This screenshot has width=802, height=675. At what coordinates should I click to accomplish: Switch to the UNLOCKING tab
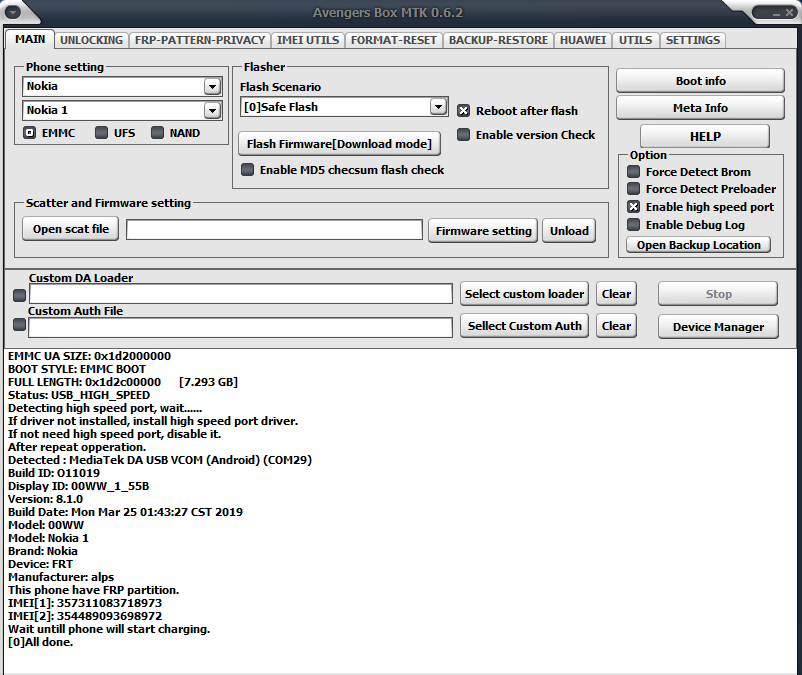91,40
